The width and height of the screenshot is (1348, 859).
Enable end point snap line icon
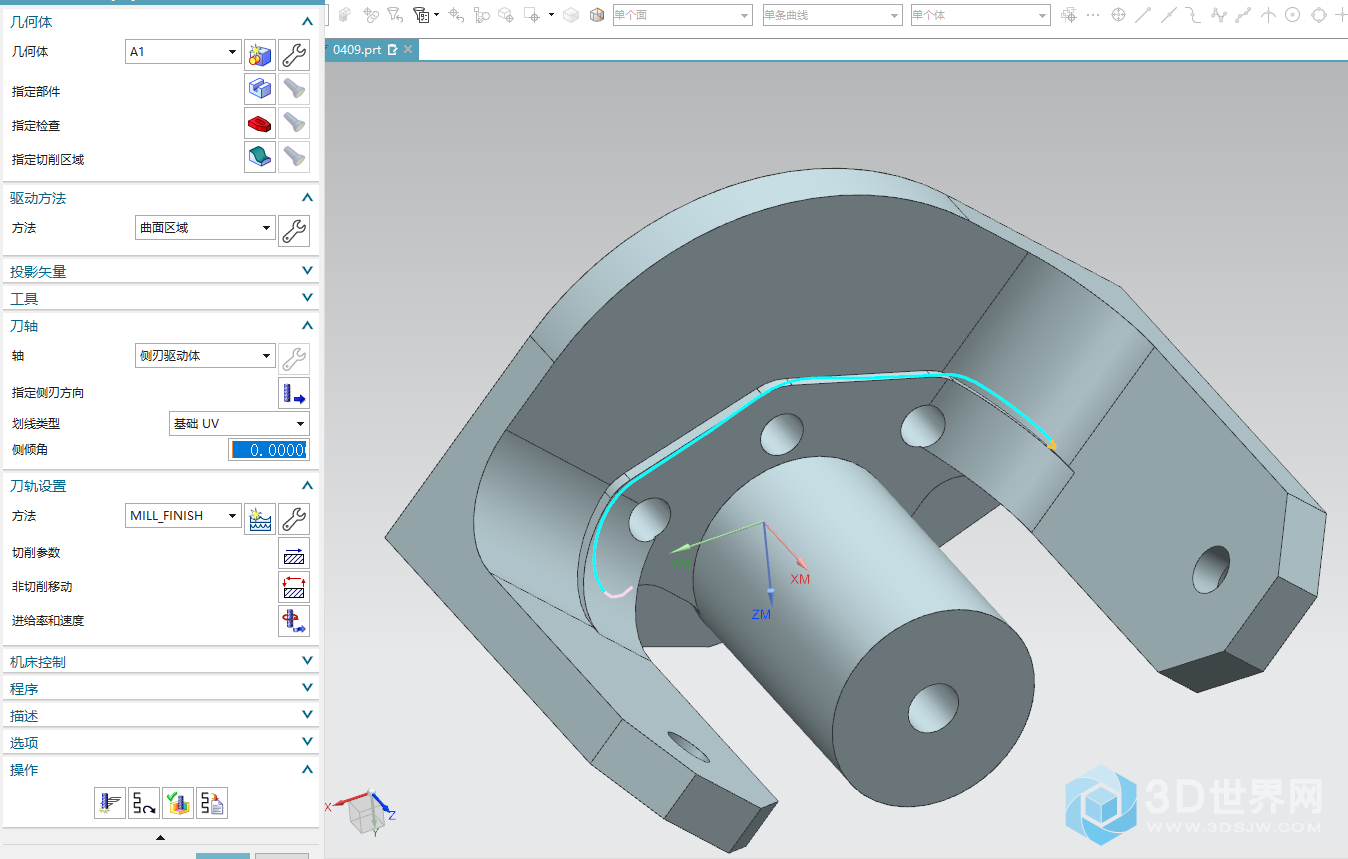pyautogui.click(x=1143, y=15)
